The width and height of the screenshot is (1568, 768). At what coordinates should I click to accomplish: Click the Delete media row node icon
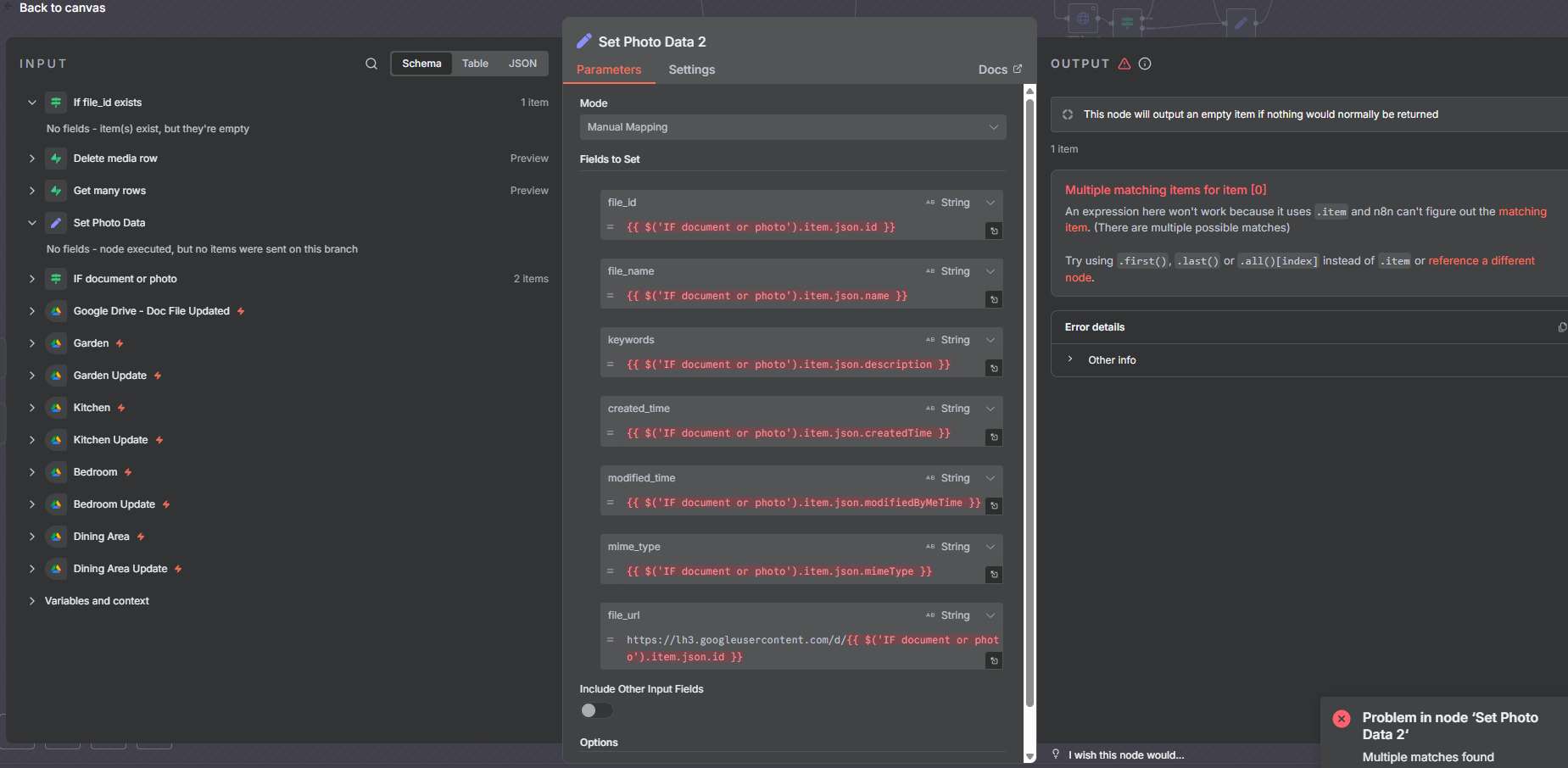[56, 159]
